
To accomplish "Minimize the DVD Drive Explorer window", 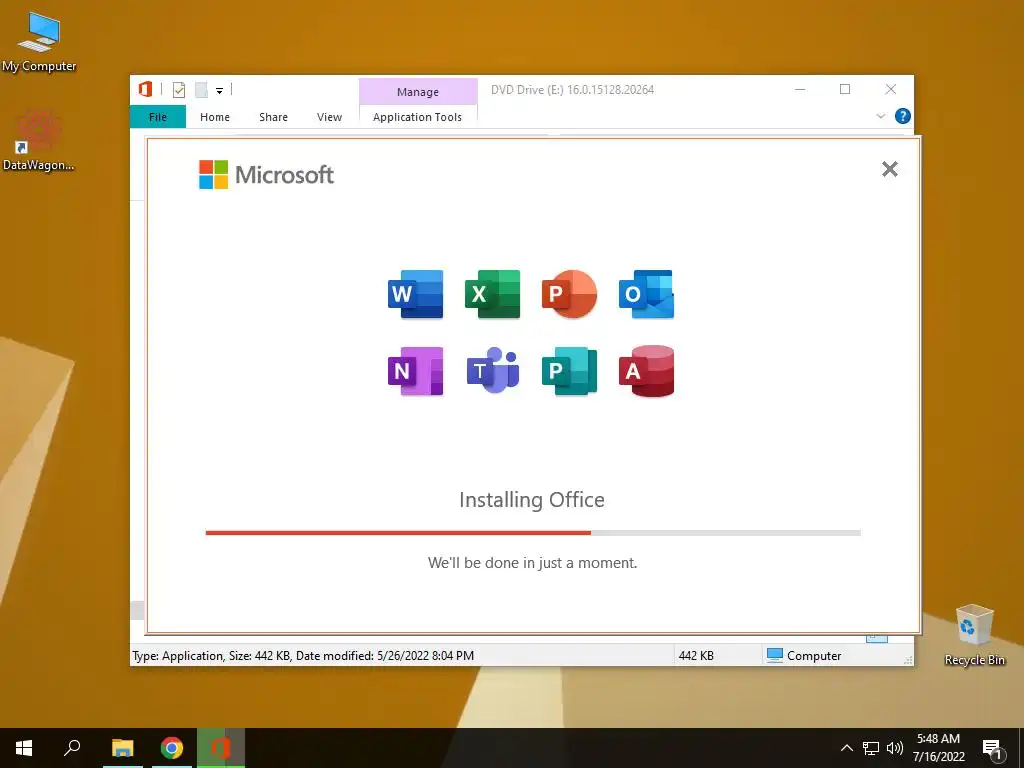I will point(800,89).
